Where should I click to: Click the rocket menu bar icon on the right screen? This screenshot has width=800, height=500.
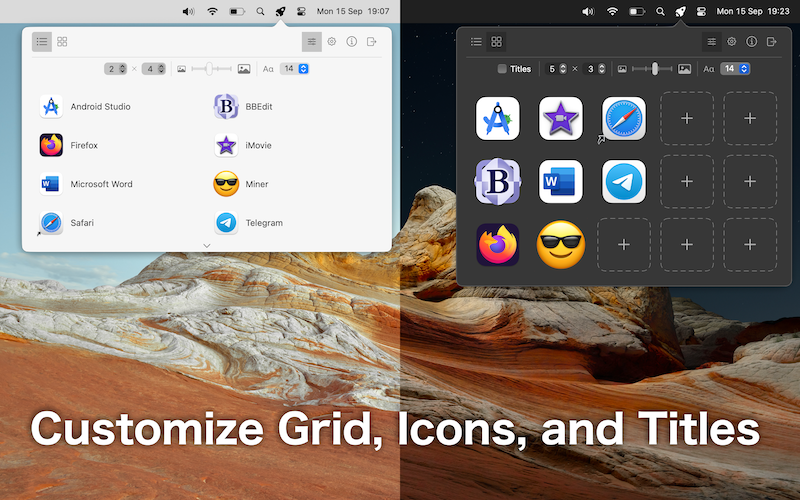coord(680,11)
